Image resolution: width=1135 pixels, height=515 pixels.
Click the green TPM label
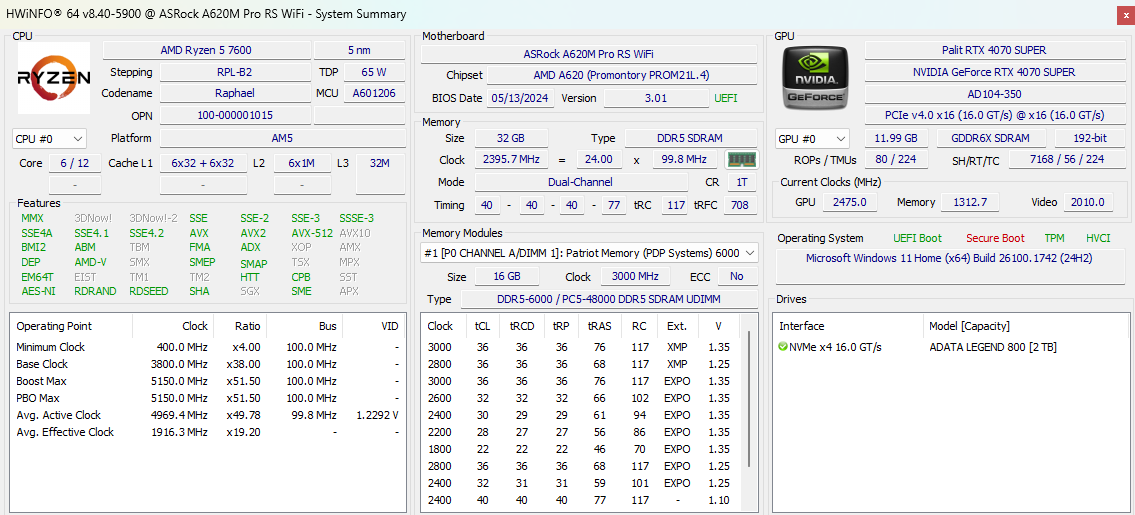tap(1055, 238)
